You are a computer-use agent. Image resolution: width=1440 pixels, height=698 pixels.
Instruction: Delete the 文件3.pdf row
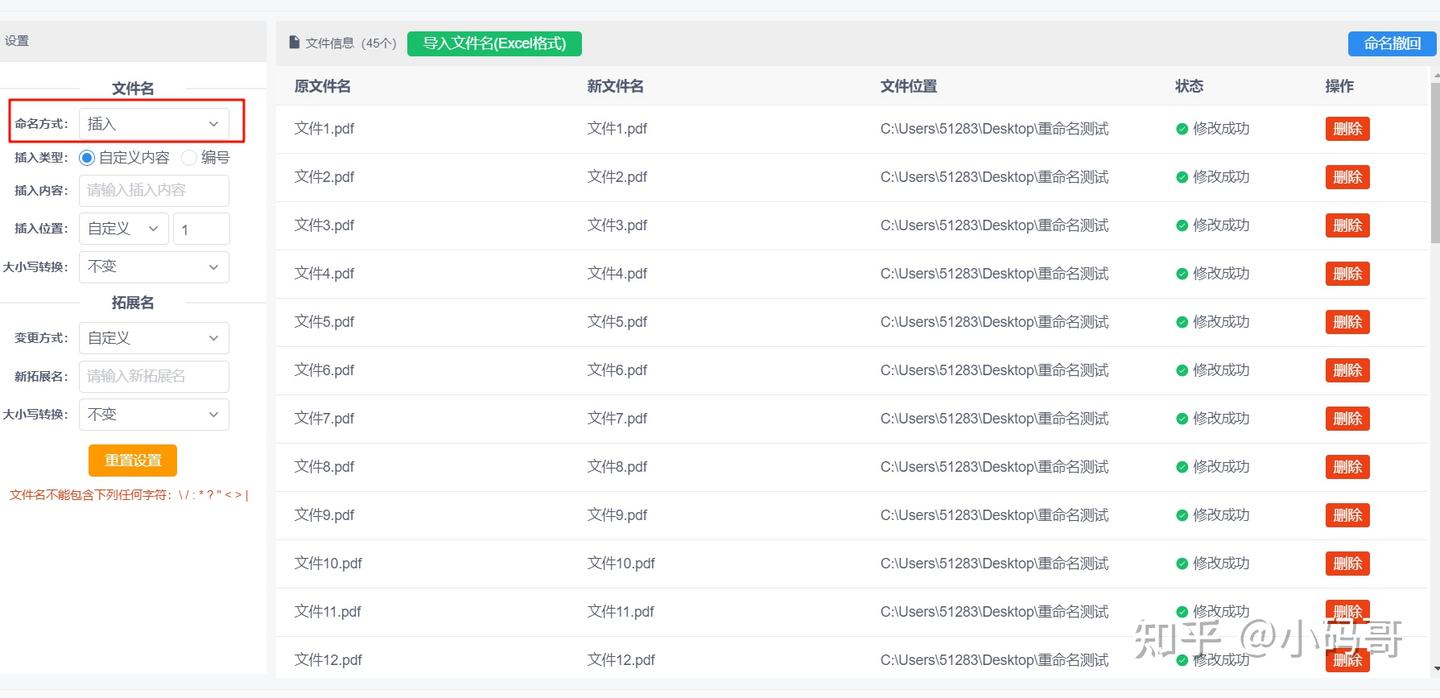coord(1347,226)
